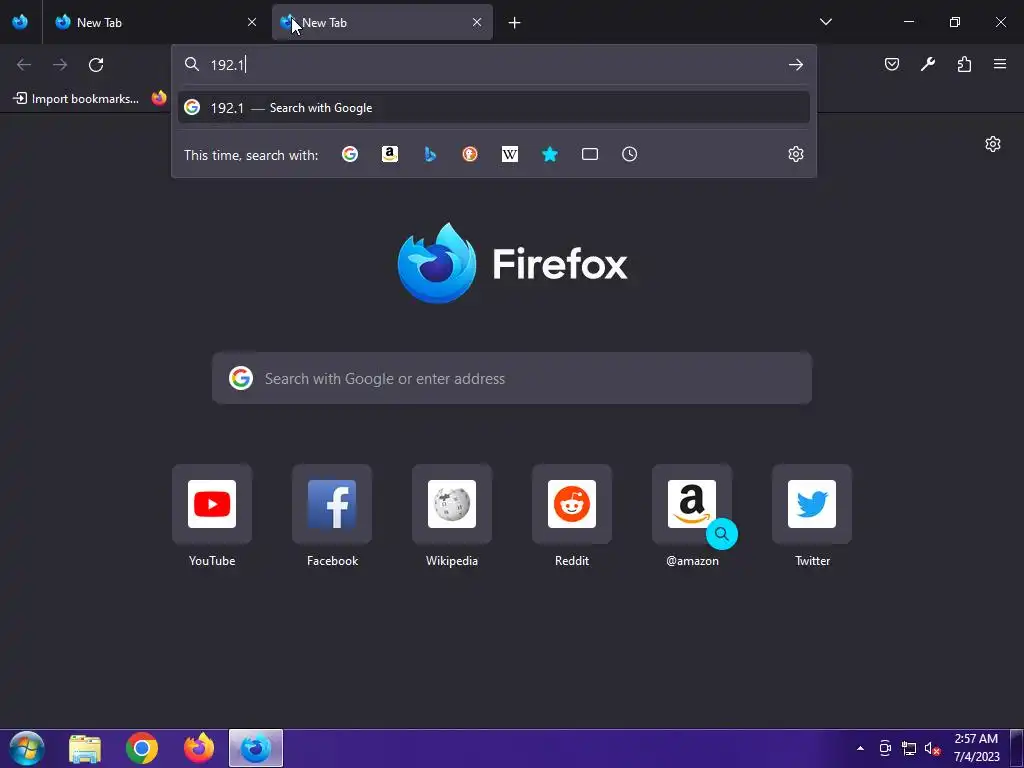
Task: Click the Go arrow in address bar
Action: 795,65
